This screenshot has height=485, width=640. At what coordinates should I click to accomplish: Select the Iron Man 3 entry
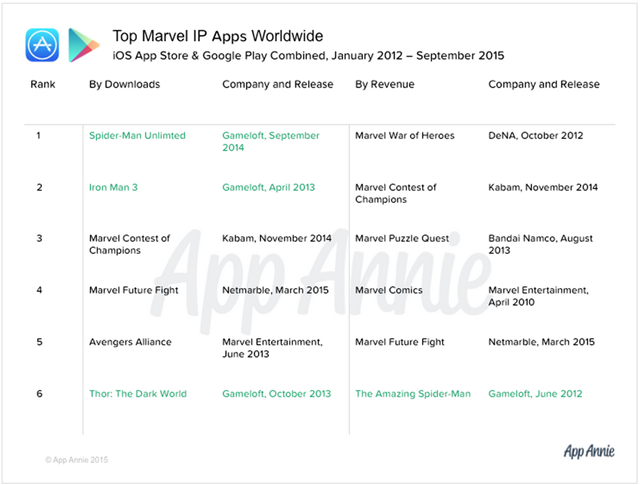click(113, 187)
